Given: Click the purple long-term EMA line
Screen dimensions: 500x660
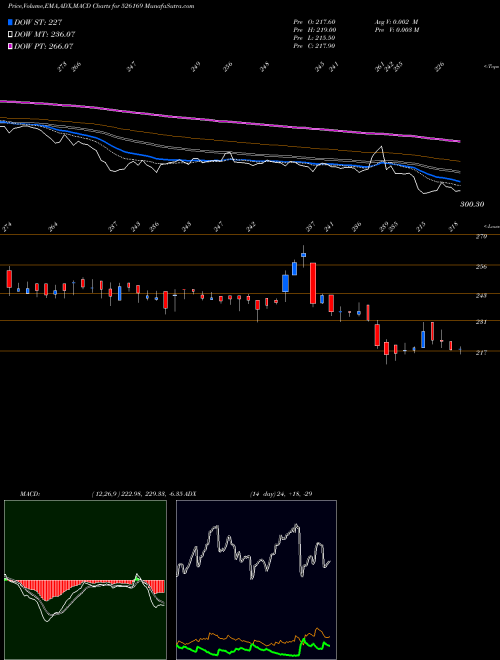Looking at the screenshot, I should point(231,121).
